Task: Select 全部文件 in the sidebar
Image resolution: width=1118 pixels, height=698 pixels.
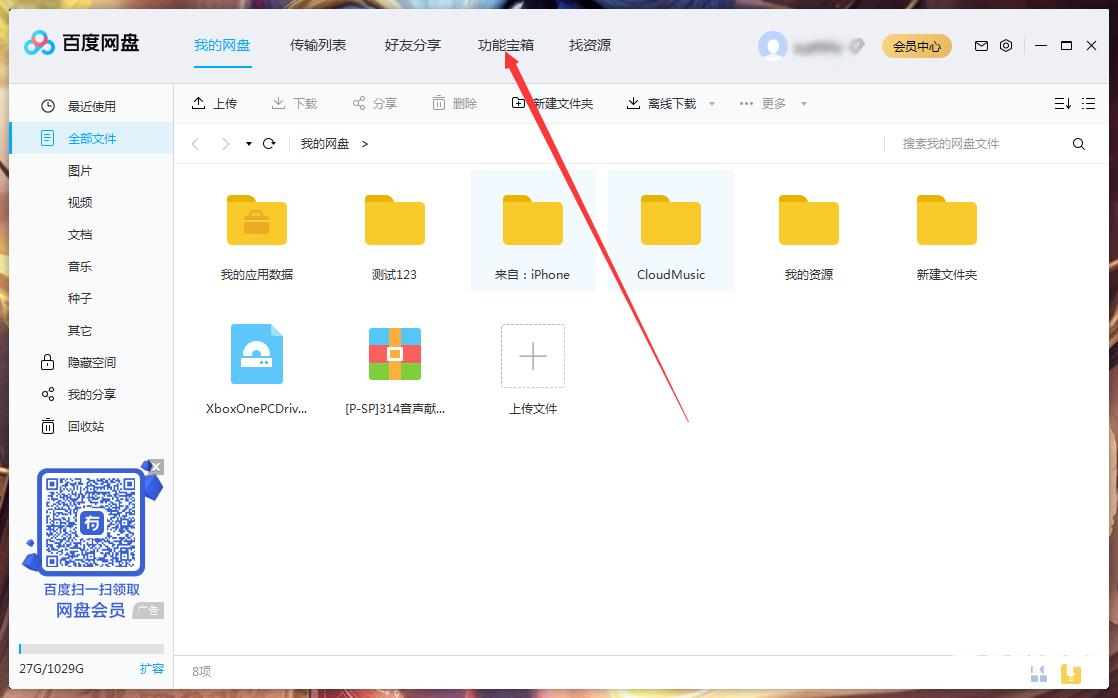Action: (91, 138)
